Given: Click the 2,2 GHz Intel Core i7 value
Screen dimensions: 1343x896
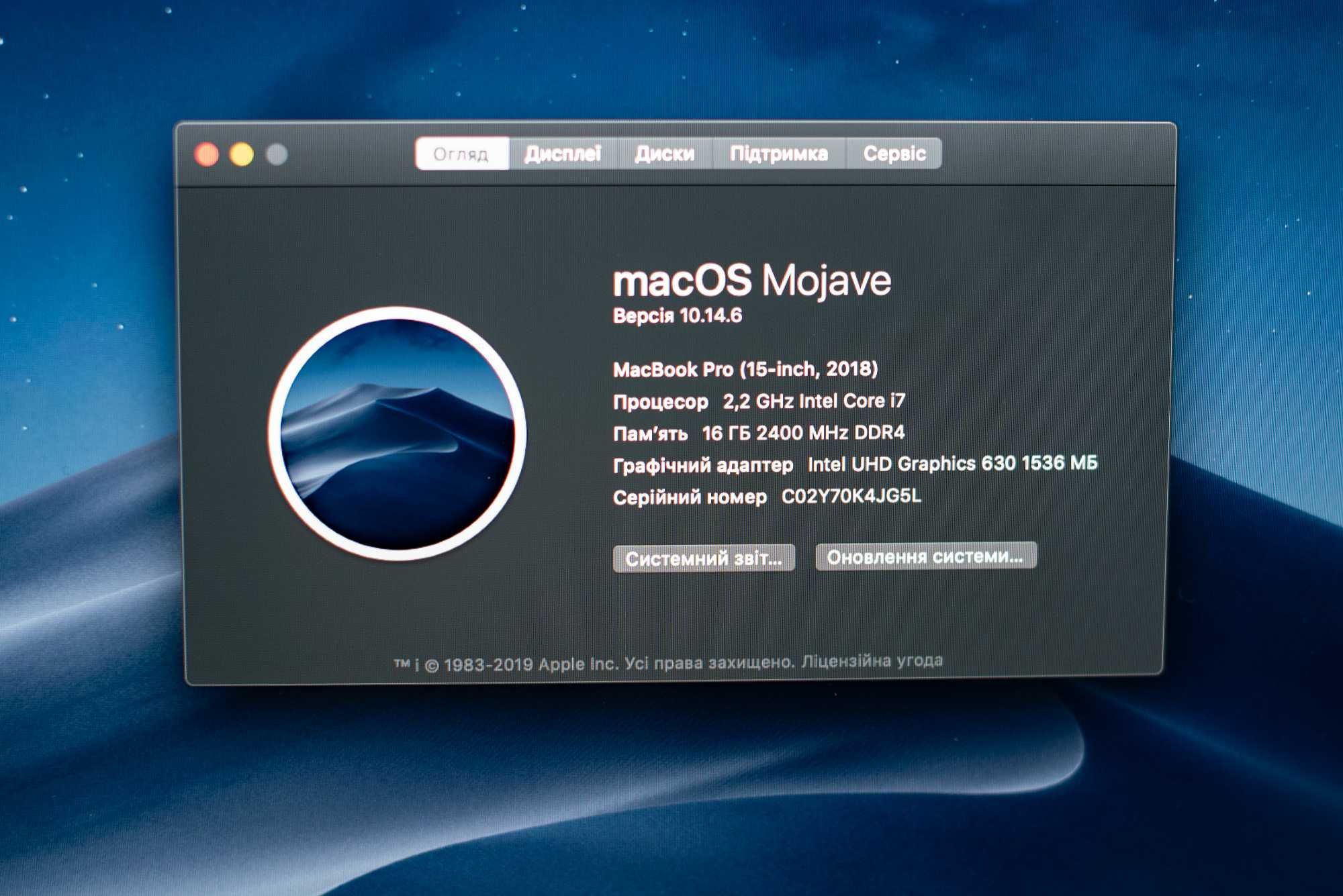Looking at the screenshot, I should pos(814,401).
